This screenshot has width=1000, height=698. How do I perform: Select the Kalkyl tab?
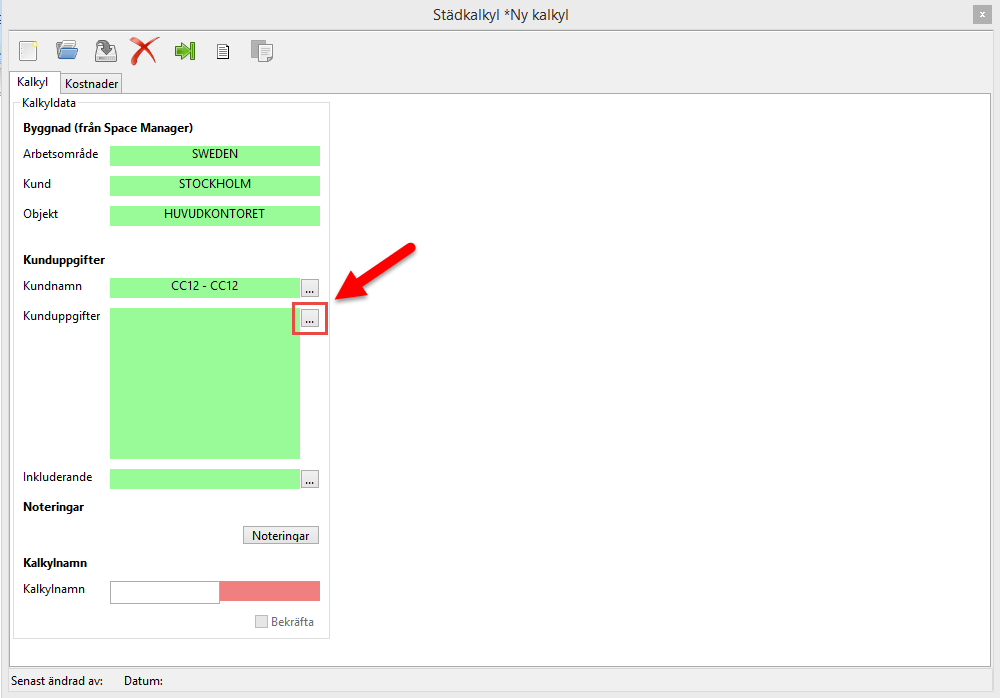[x=33, y=83]
